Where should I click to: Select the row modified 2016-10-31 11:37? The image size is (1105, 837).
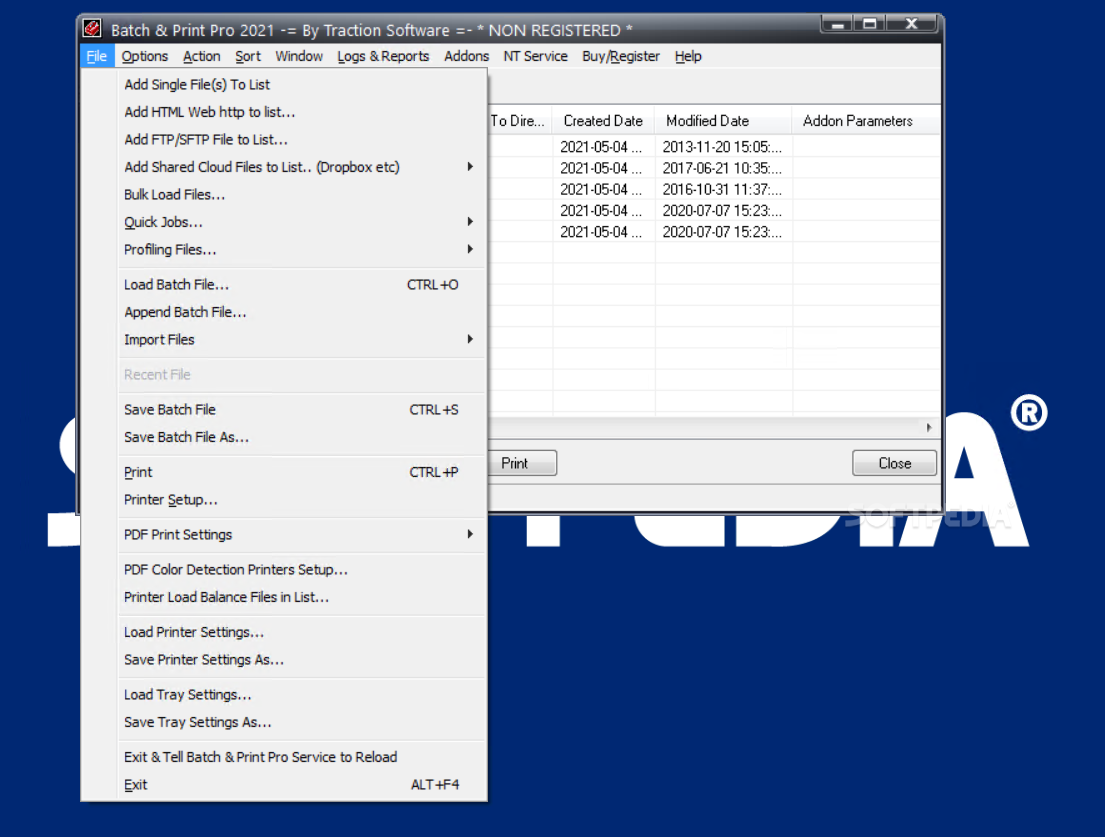click(714, 190)
